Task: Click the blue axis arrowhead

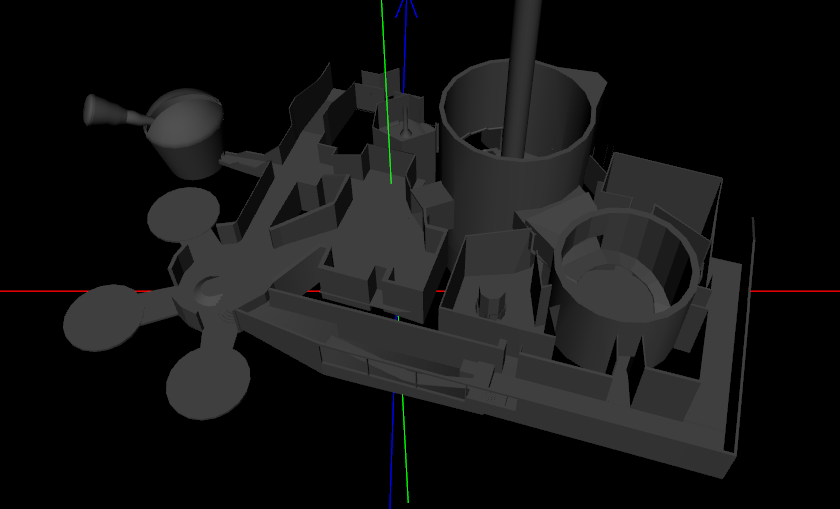Action: 406,9
